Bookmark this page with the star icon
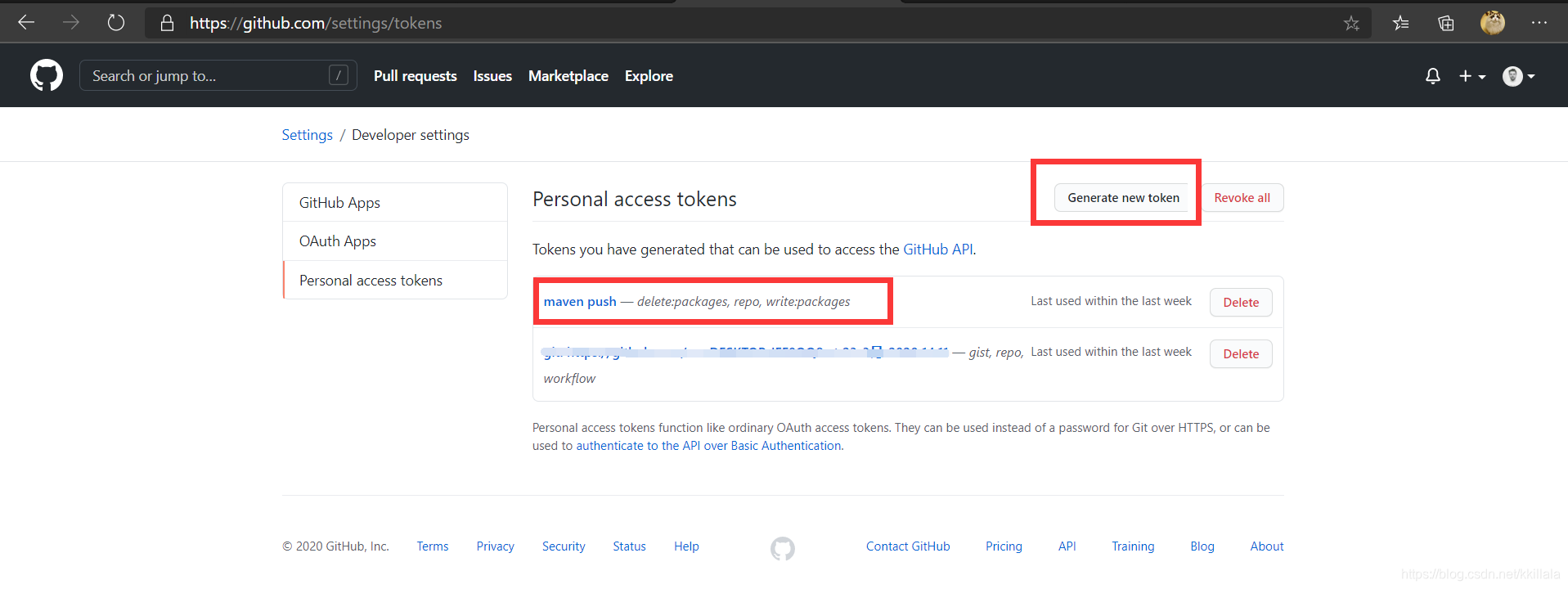Image resolution: width=1568 pixels, height=589 pixels. pos(1351,24)
